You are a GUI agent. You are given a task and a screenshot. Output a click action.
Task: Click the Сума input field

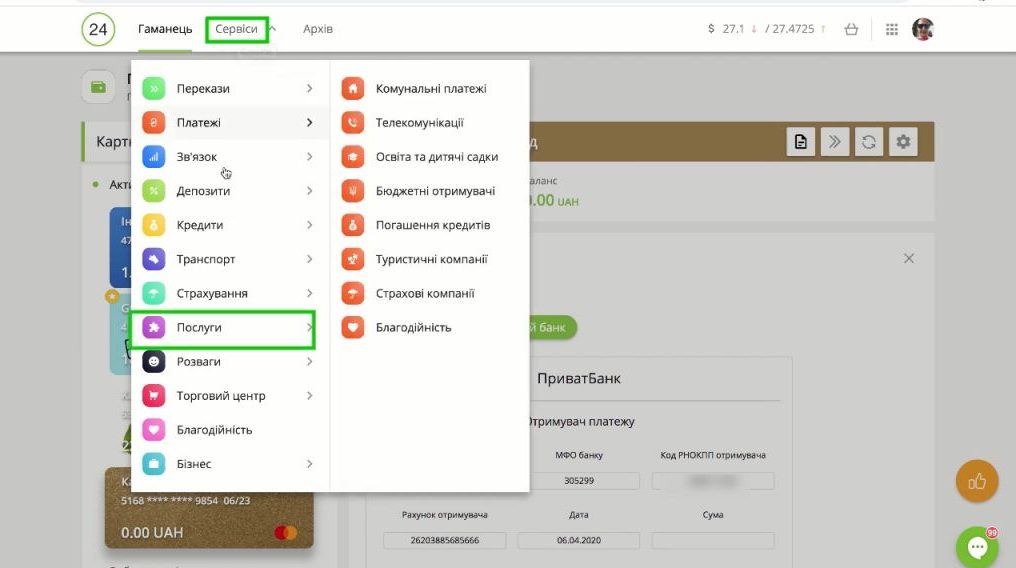tap(712, 540)
